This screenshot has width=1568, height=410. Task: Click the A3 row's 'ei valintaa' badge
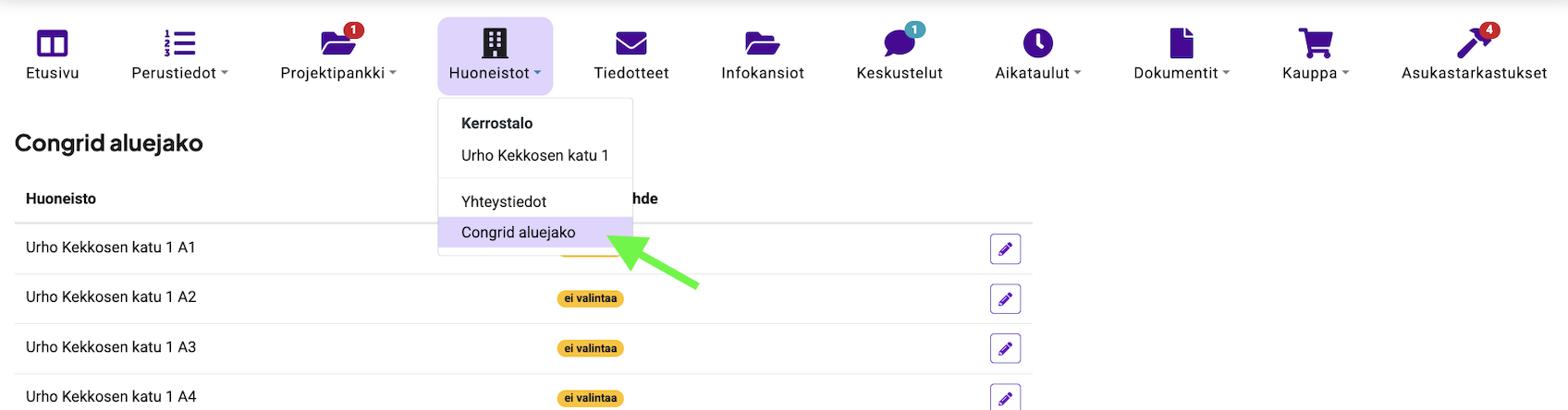pyautogui.click(x=591, y=349)
